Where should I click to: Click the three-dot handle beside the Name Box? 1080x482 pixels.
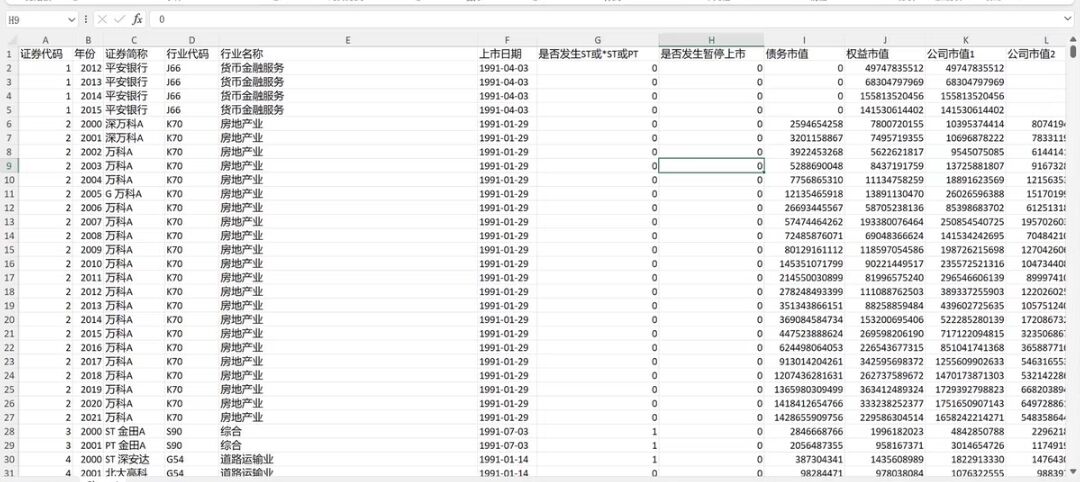point(85,19)
